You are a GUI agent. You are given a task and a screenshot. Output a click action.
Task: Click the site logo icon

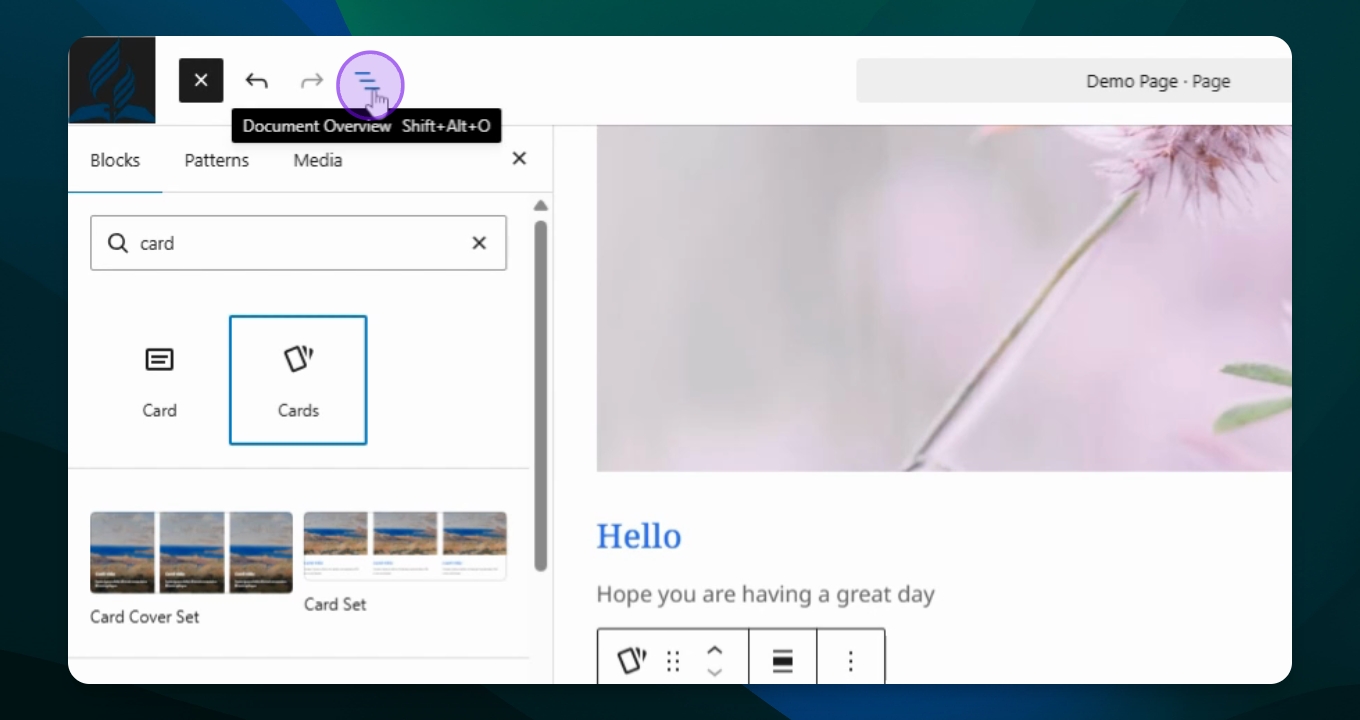[x=112, y=80]
